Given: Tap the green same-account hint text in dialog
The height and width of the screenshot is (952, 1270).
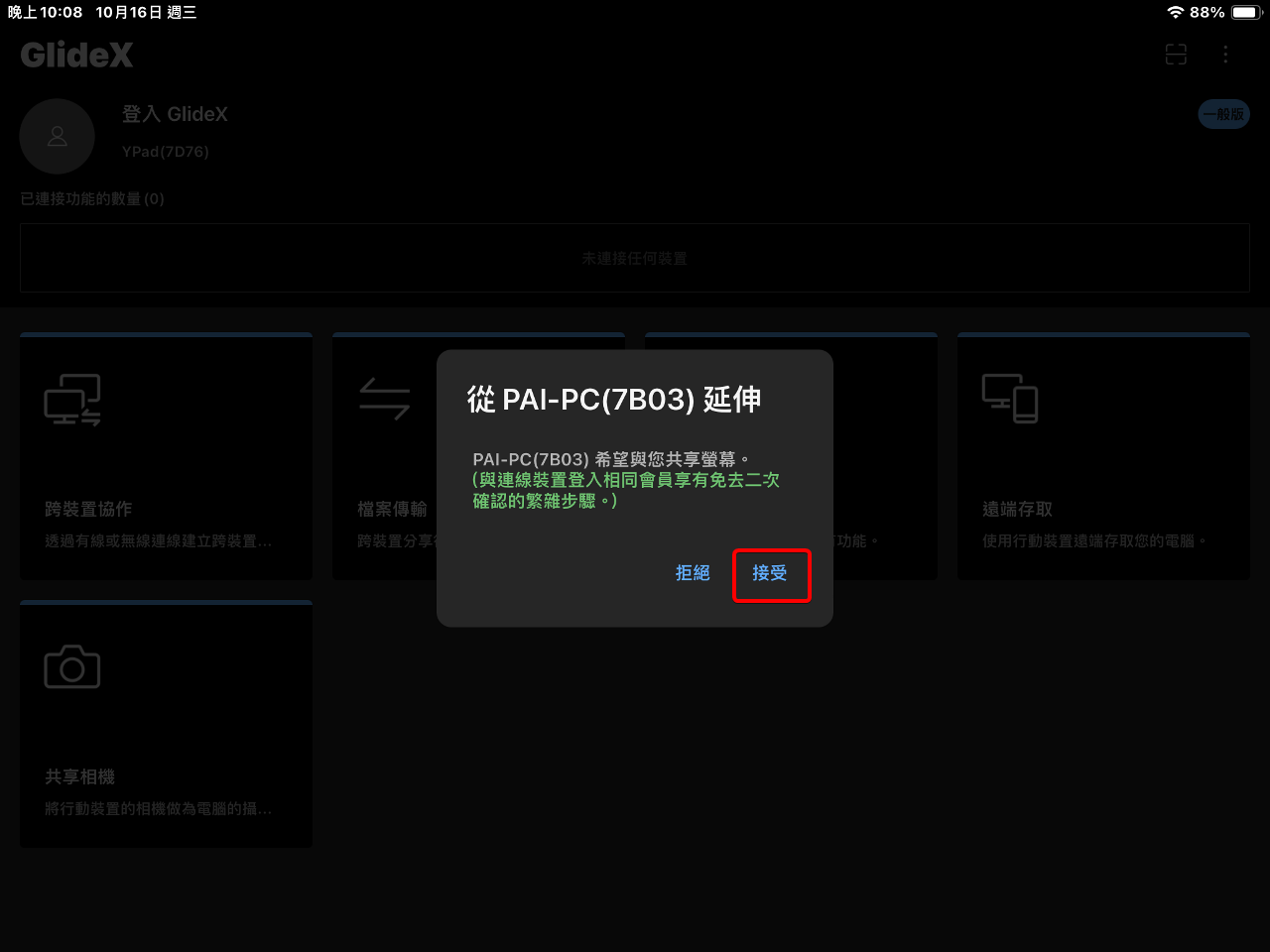Looking at the screenshot, I should (625, 490).
